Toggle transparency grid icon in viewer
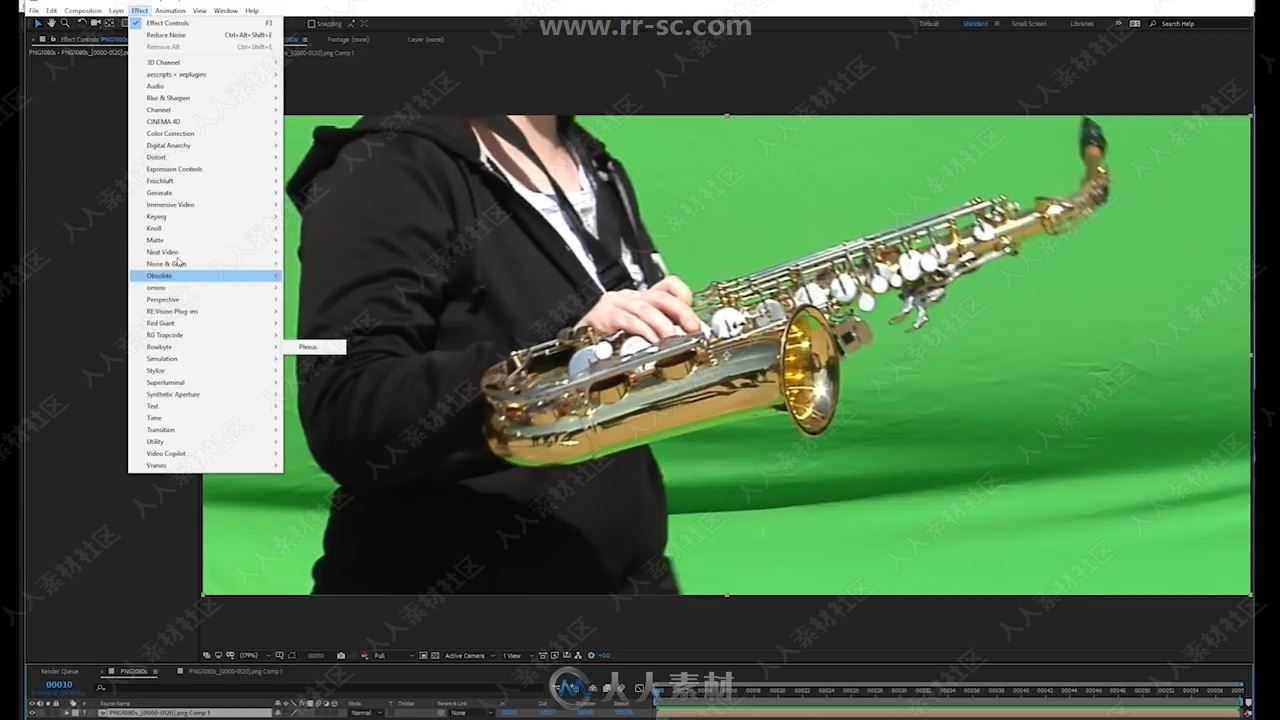 435,656
